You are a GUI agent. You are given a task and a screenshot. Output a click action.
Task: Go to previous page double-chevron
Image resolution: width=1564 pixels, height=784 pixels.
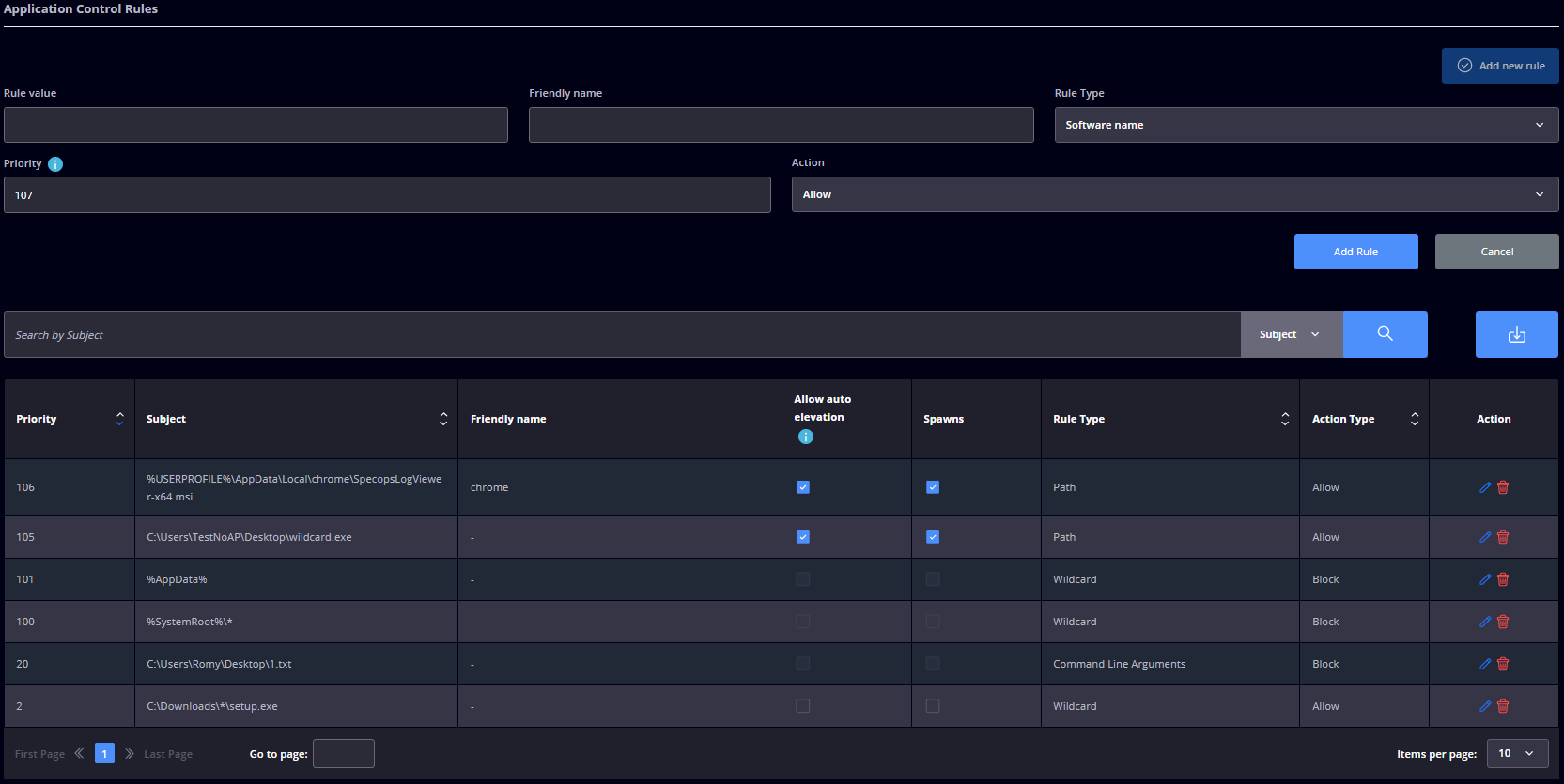tap(79, 753)
